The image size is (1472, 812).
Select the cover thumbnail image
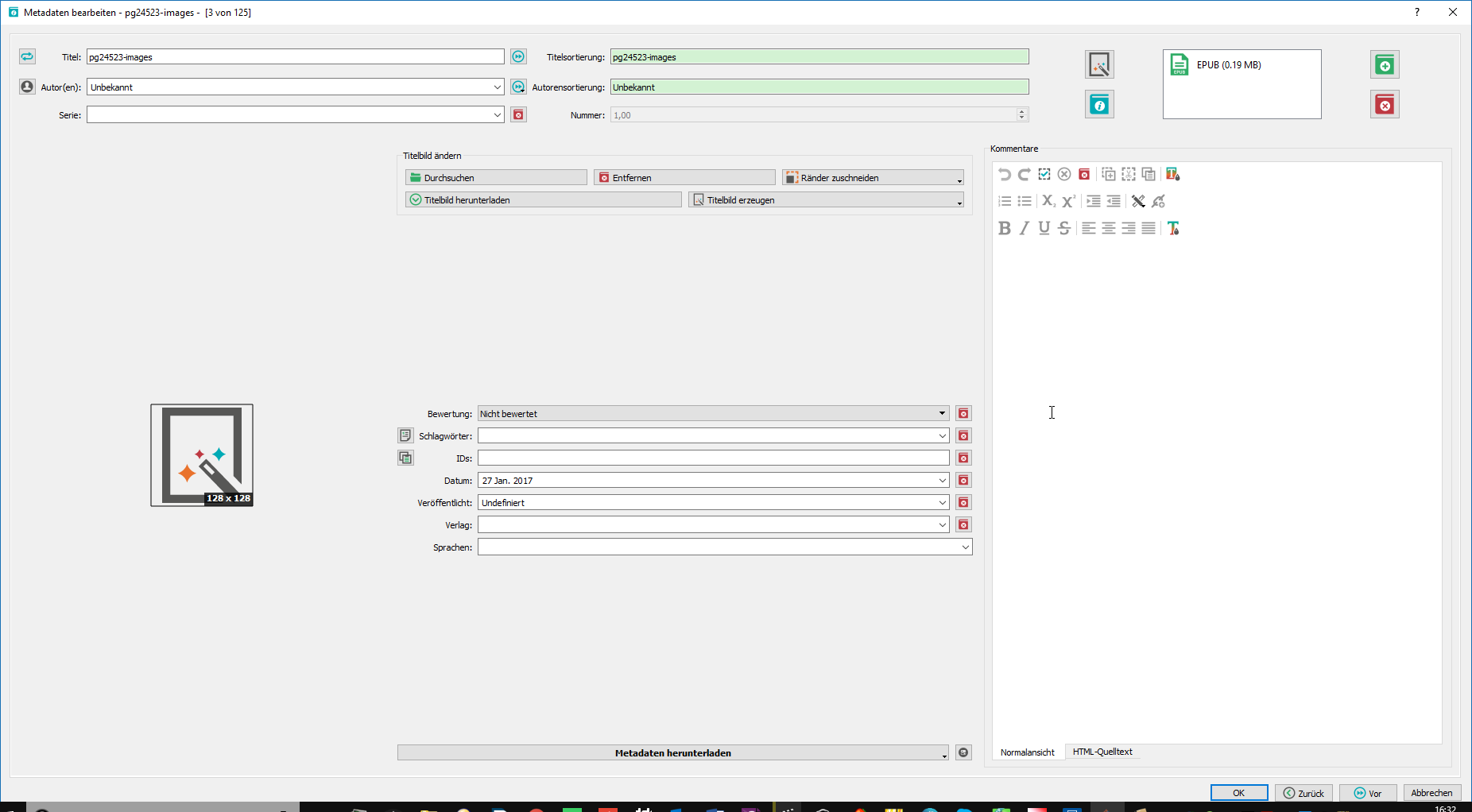pos(202,455)
